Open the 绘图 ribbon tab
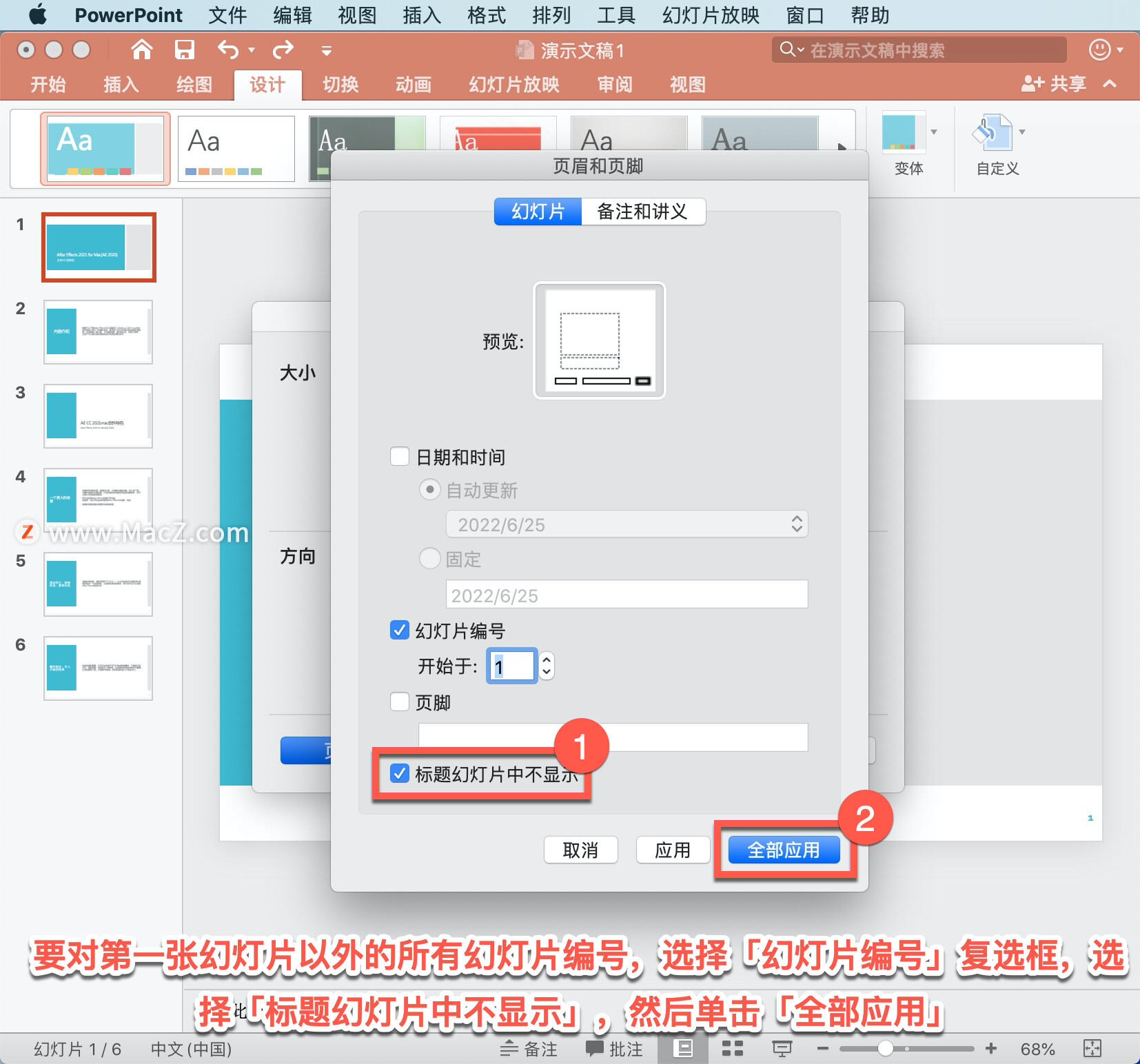 pos(194,85)
